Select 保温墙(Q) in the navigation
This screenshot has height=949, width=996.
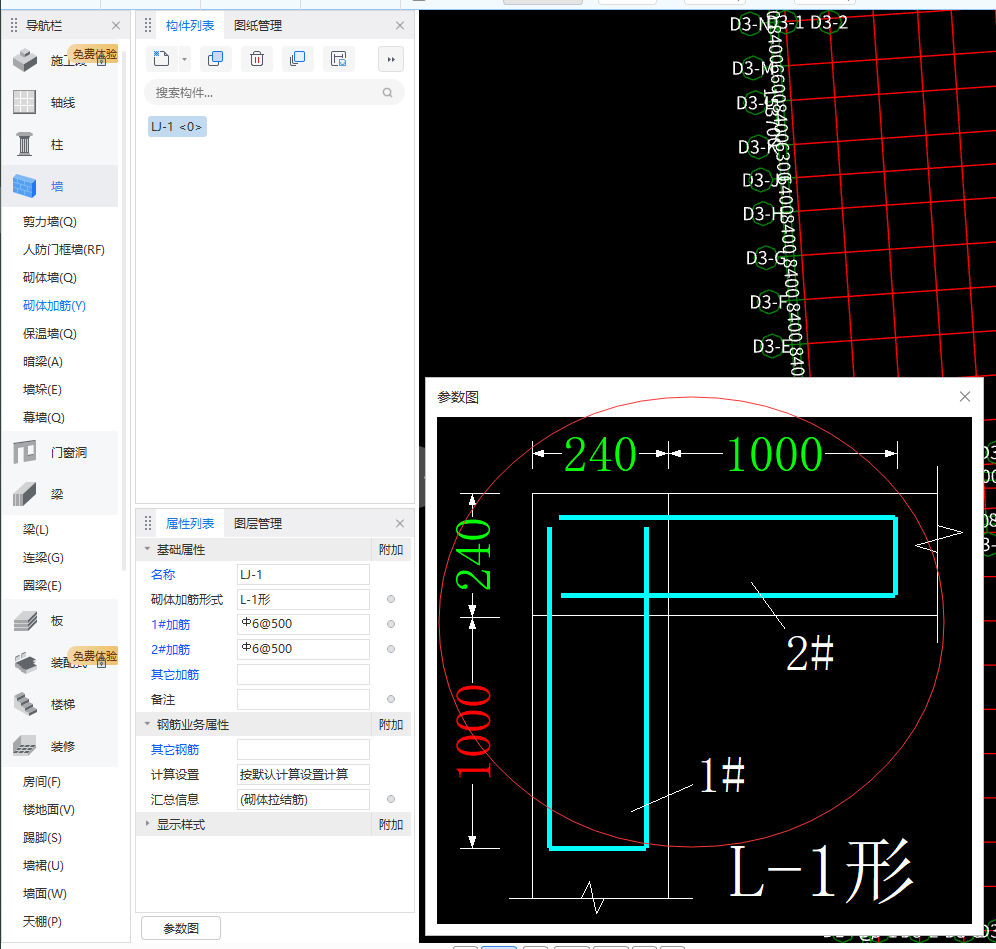50,333
